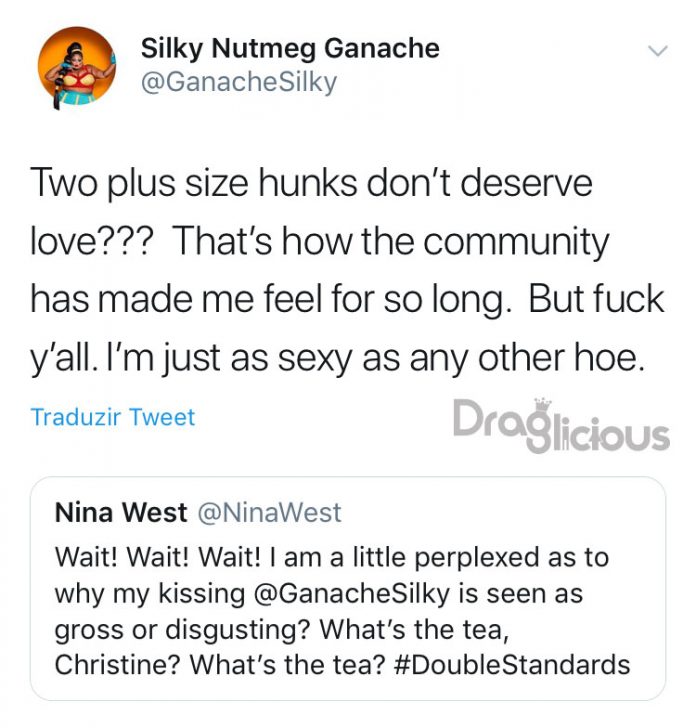The height and width of the screenshot is (728, 696).
Task: Select the main tweet text about plus size hunks
Action: (347, 270)
